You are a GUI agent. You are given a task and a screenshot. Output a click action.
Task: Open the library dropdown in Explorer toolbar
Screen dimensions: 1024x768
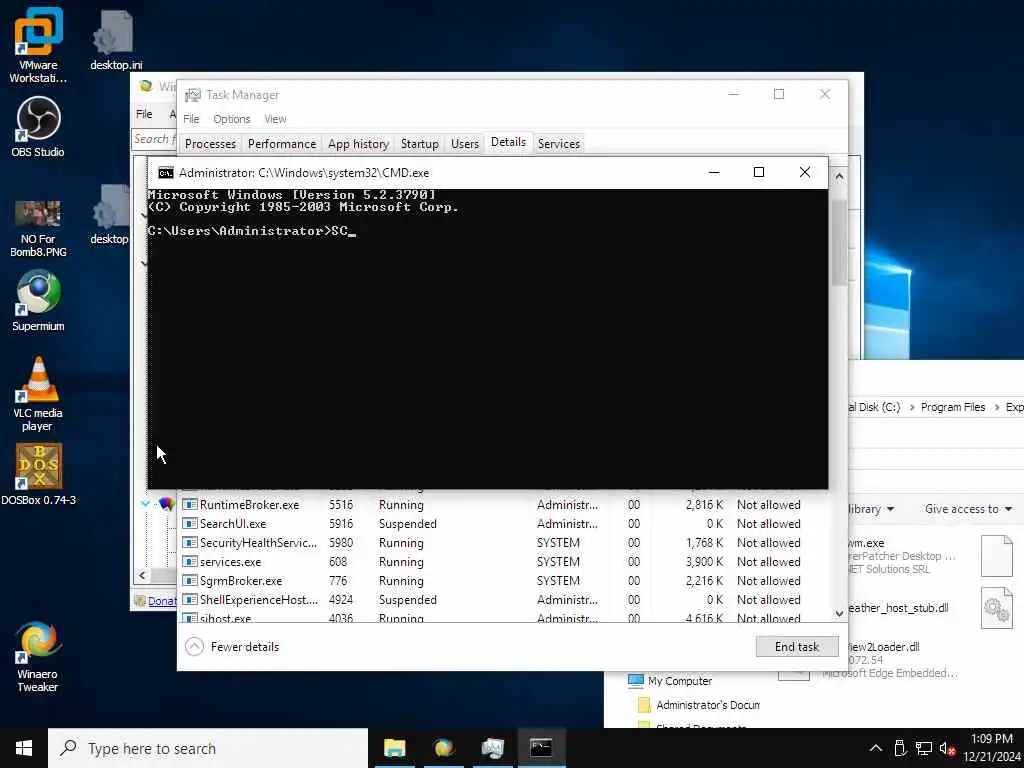pyautogui.click(x=871, y=509)
